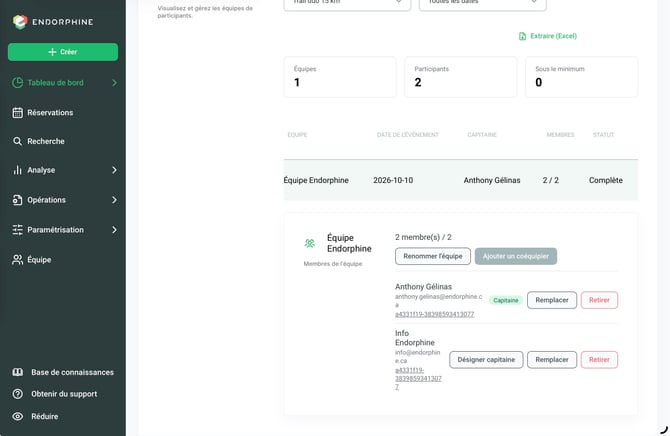Click the Obtenir du support help icon

click(18, 394)
